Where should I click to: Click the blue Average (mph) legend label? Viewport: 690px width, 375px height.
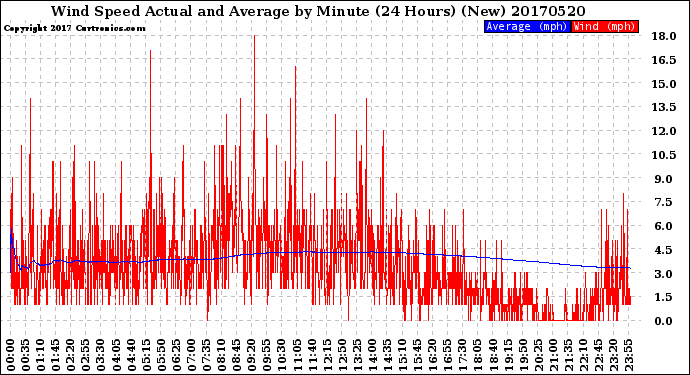[x=527, y=26]
